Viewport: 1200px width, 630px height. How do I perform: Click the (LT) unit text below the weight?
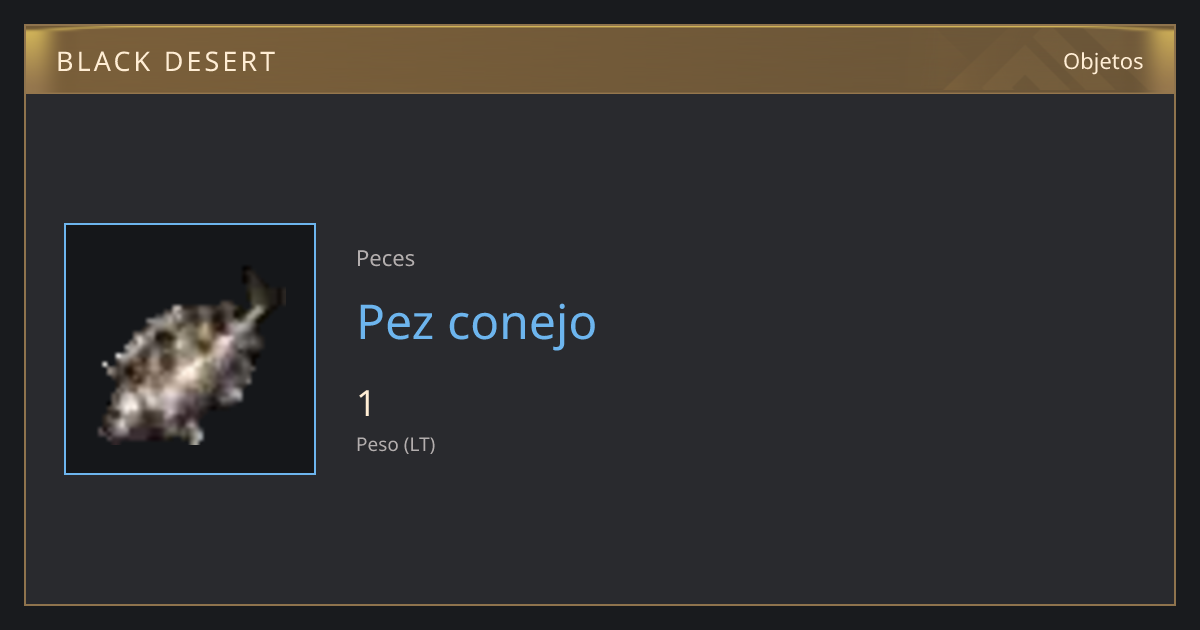(x=419, y=445)
